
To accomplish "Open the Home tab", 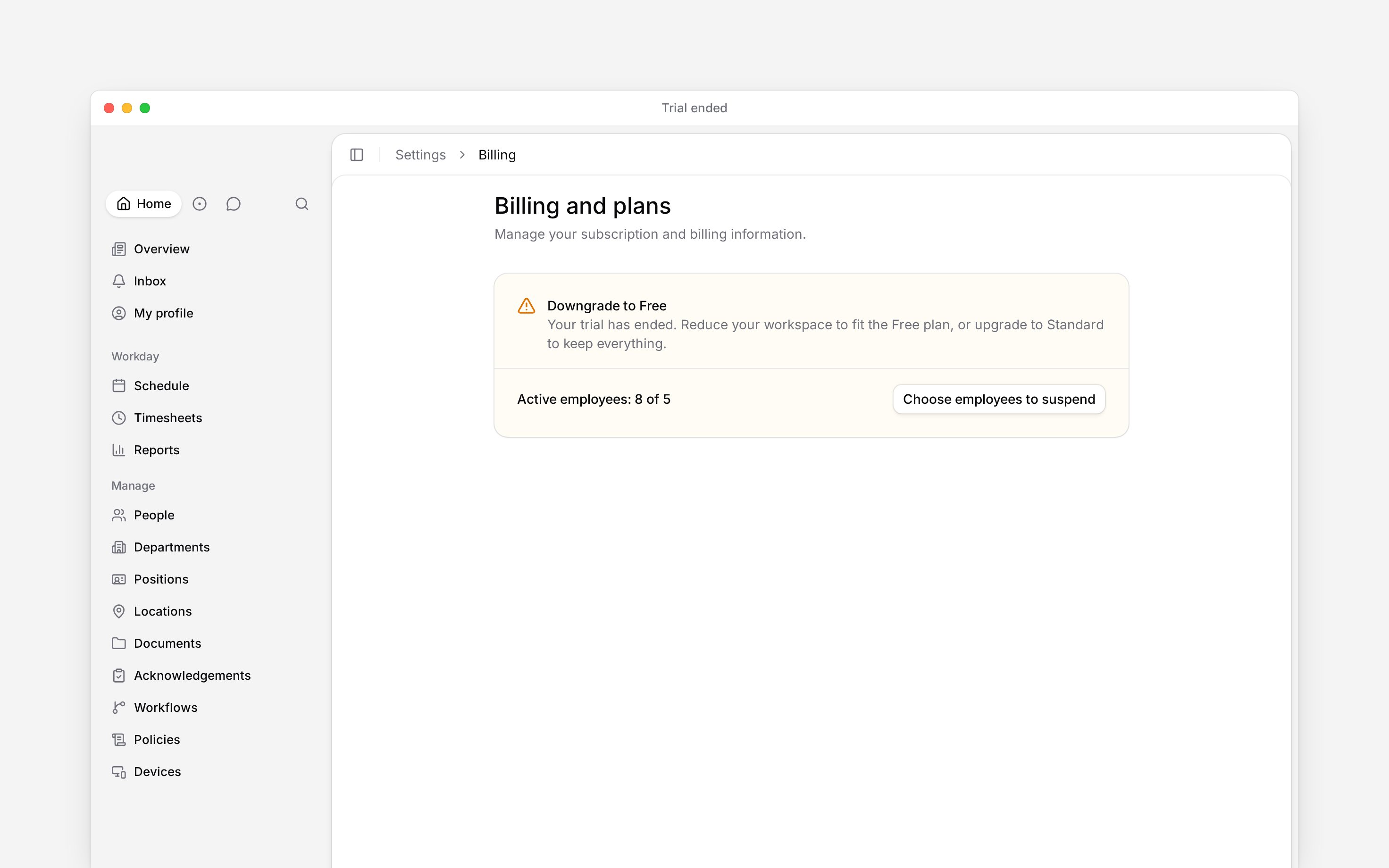I will (143, 204).
